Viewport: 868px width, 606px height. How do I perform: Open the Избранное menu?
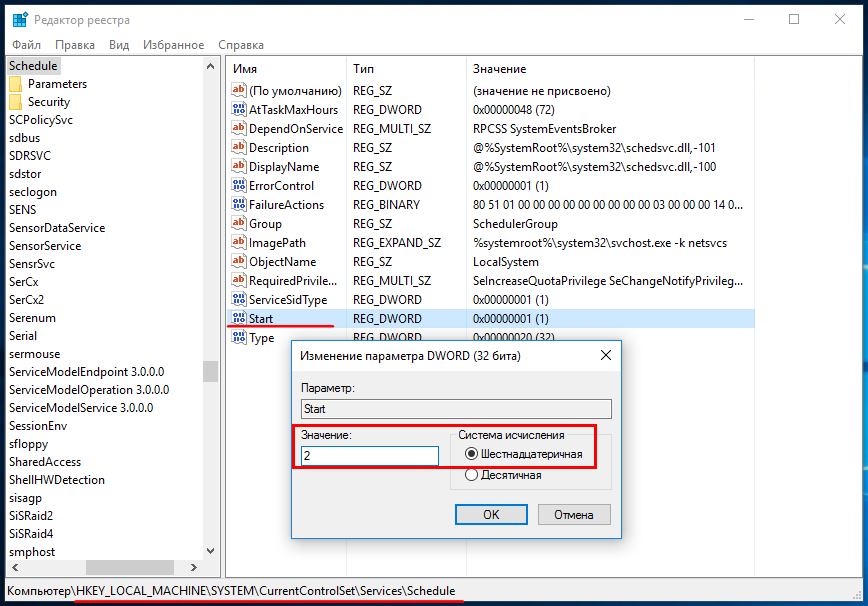coord(174,45)
